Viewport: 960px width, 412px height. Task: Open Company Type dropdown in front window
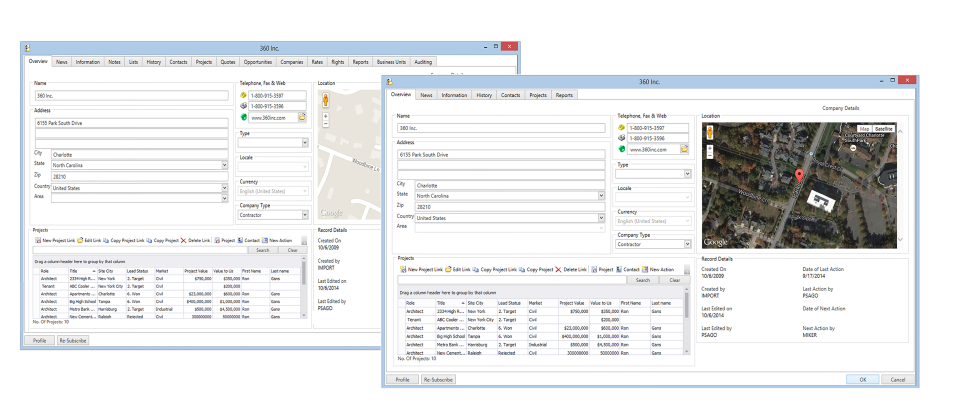point(687,244)
